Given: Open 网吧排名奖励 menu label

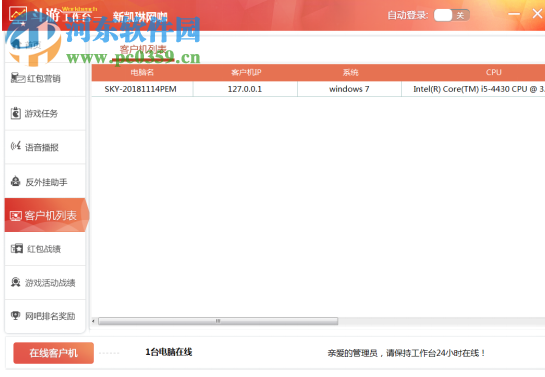Looking at the screenshot, I should (50, 316).
